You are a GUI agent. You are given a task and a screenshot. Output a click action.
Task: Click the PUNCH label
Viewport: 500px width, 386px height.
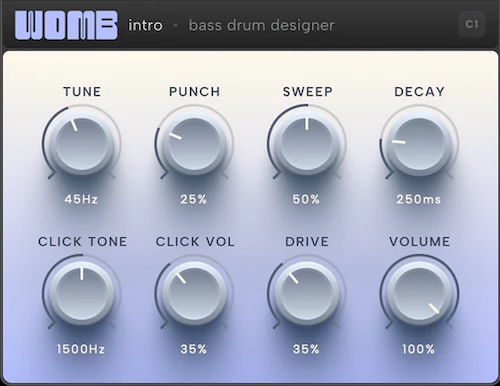[195, 92]
